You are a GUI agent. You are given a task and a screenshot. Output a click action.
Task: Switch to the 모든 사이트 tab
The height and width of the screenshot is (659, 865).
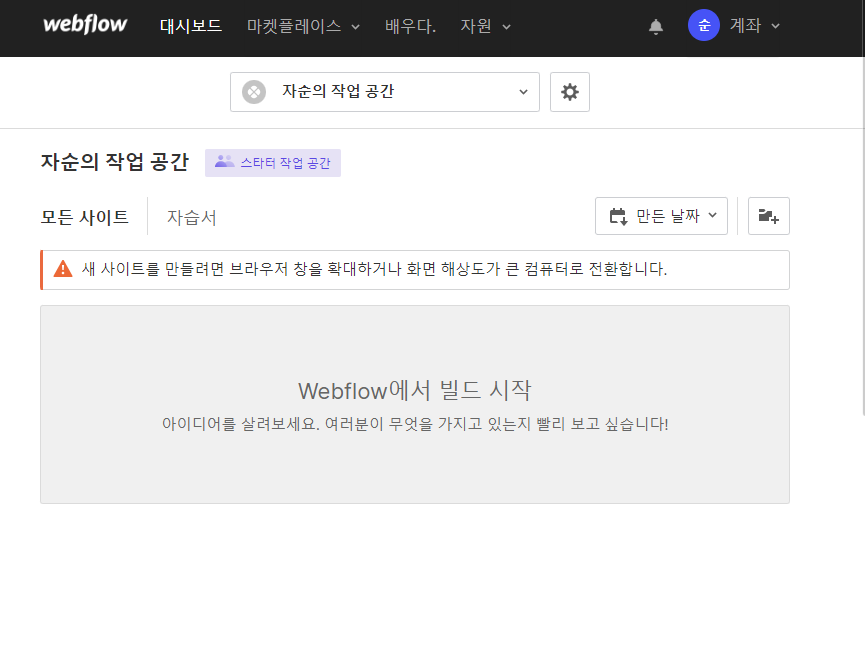coord(84,217)
